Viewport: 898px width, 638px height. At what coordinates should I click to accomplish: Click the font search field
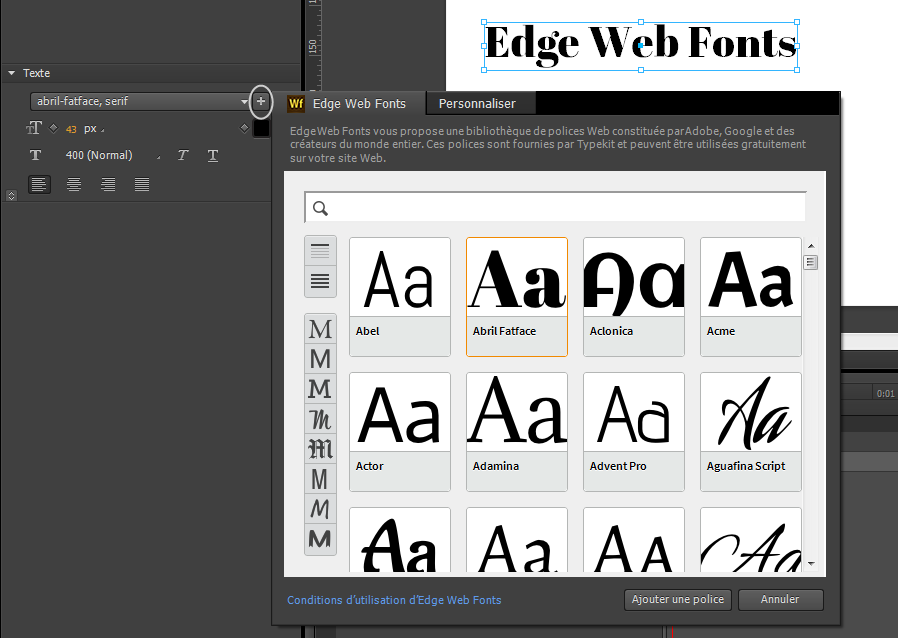click(555, 207)
